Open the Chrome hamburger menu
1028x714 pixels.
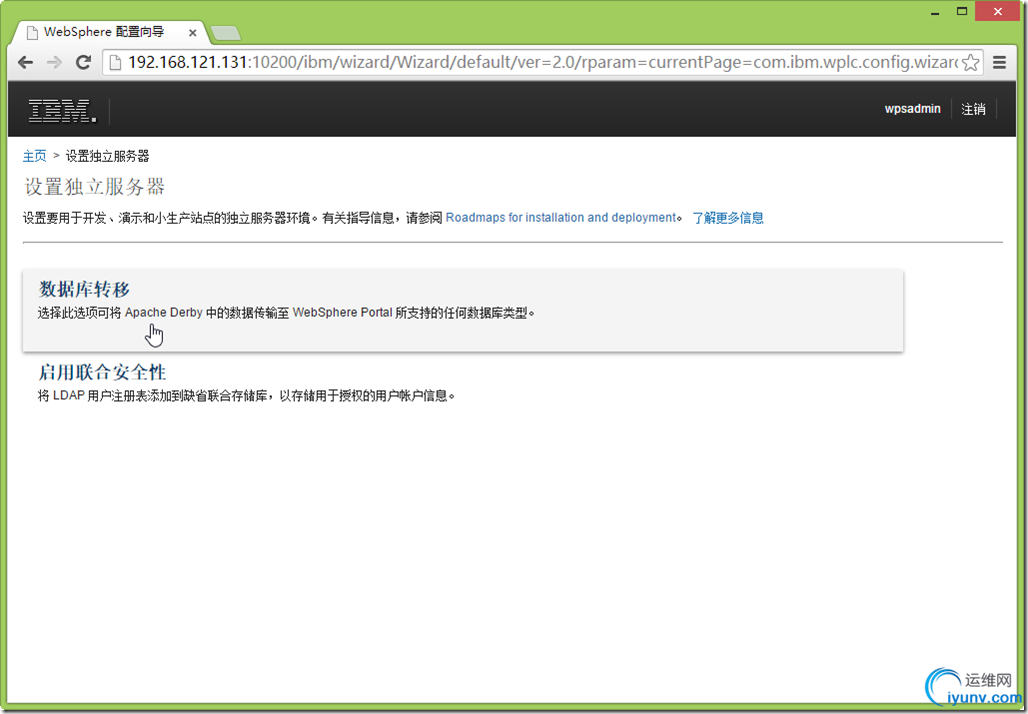pyautogui.click(x=999, y=62)
